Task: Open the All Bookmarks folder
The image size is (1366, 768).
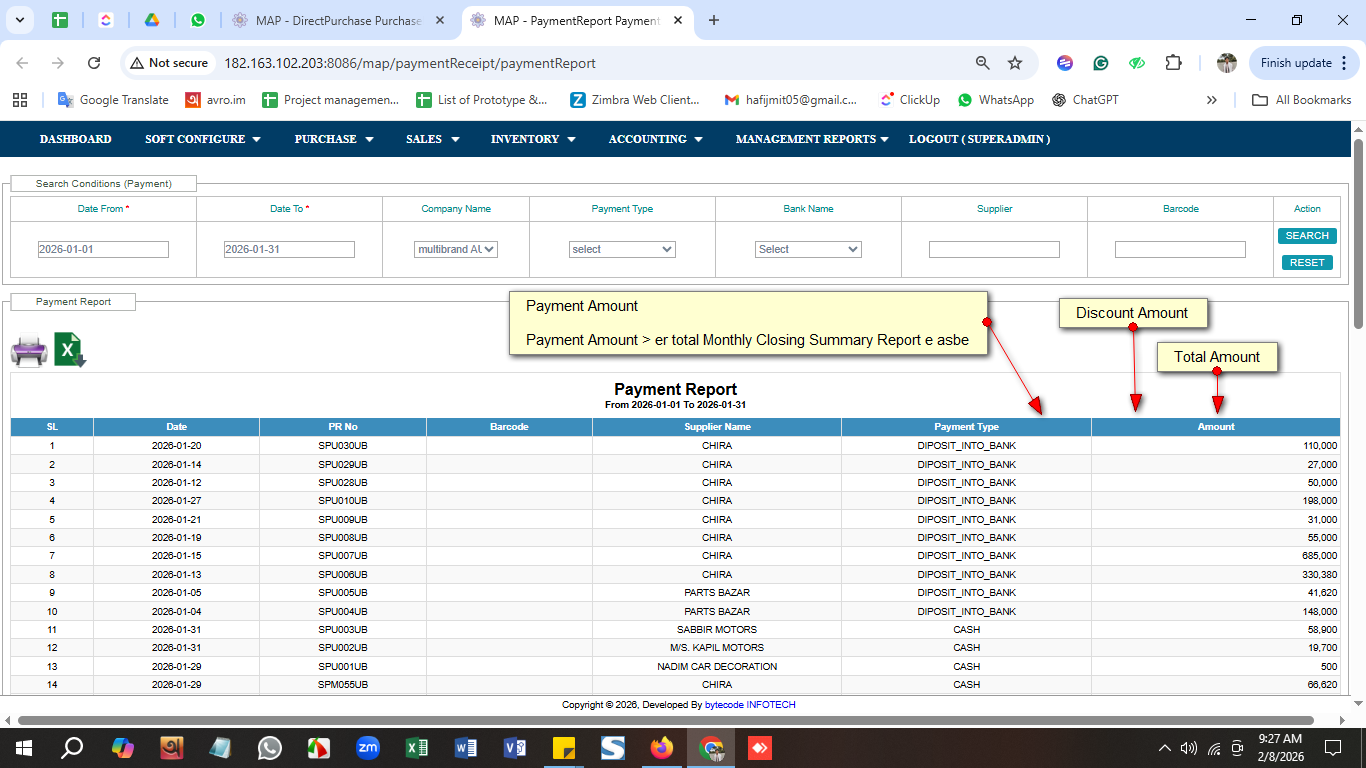Action: 1302,100
